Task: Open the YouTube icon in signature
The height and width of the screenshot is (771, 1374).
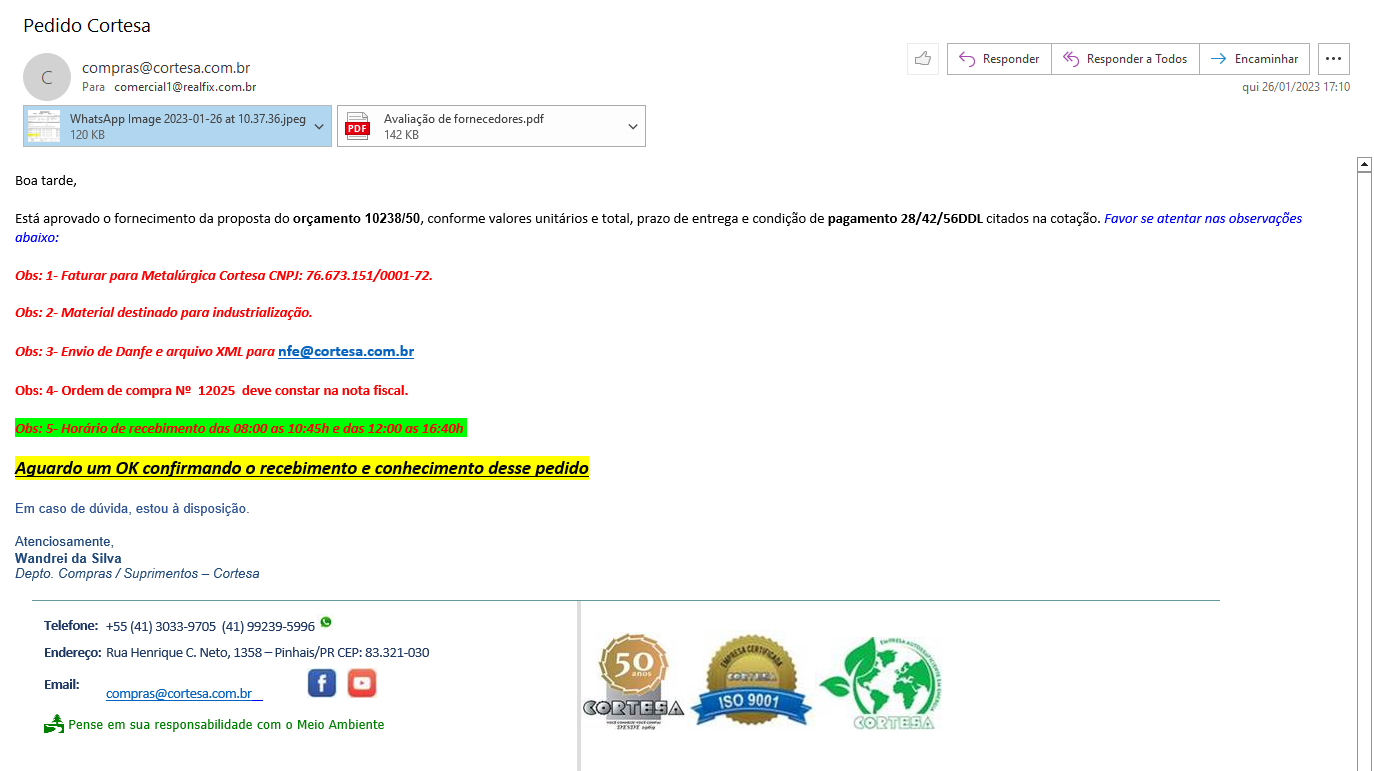Action: pos(362,683)
